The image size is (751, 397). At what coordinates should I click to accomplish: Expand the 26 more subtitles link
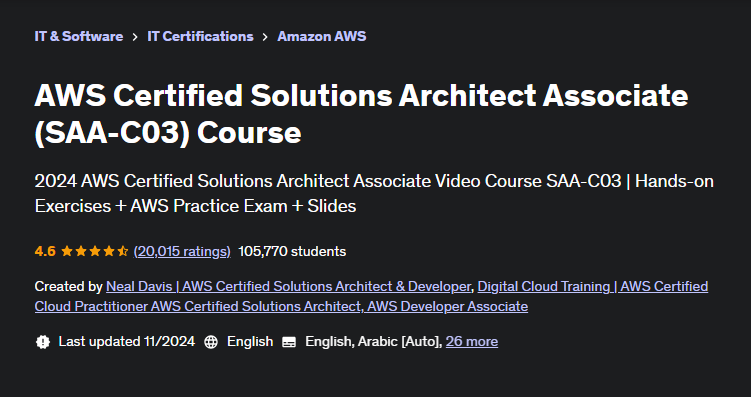click(472, 341)
